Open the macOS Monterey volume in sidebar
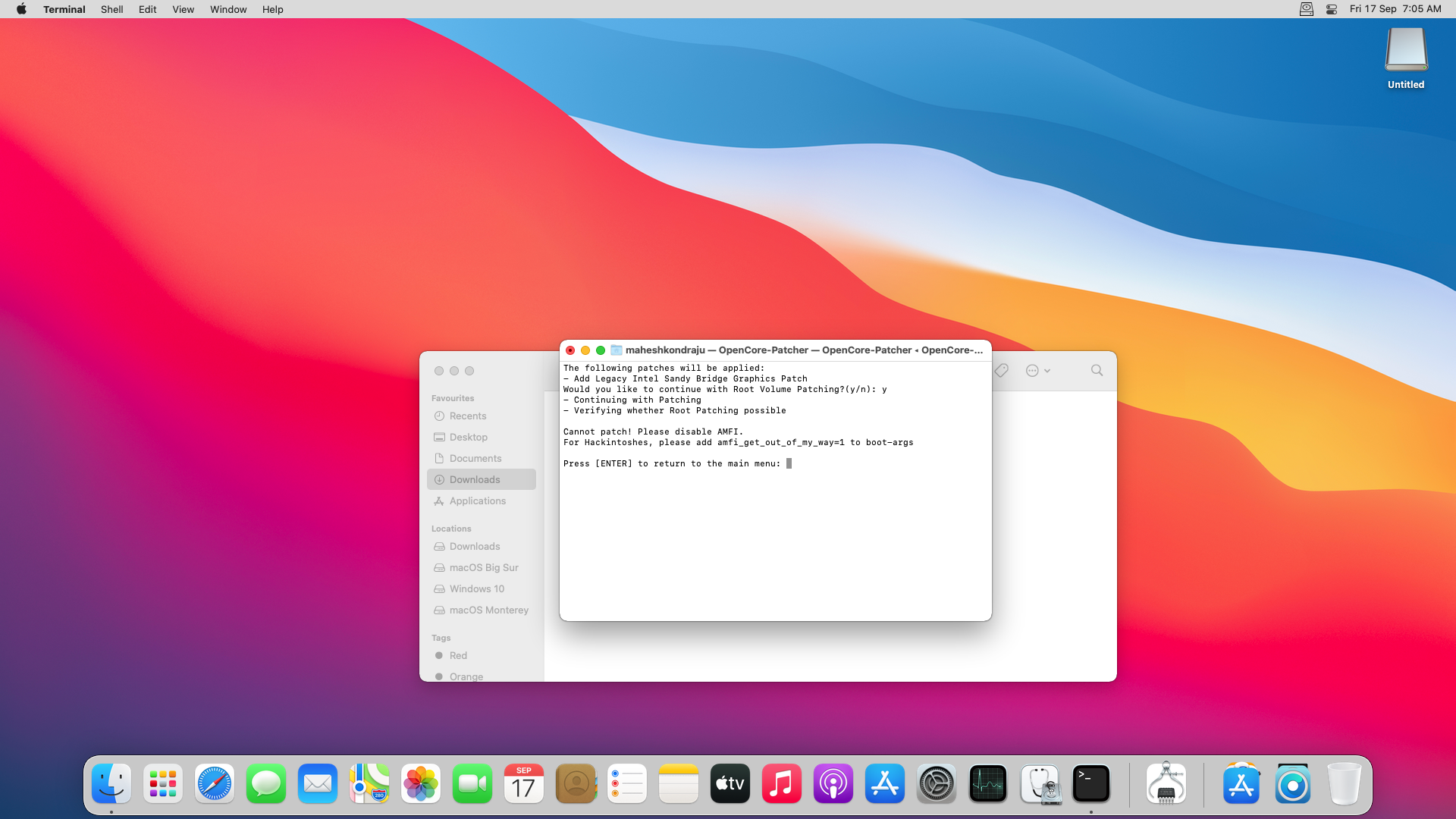The width and height of the screenshot is (1456, 819). click(488, 610)
